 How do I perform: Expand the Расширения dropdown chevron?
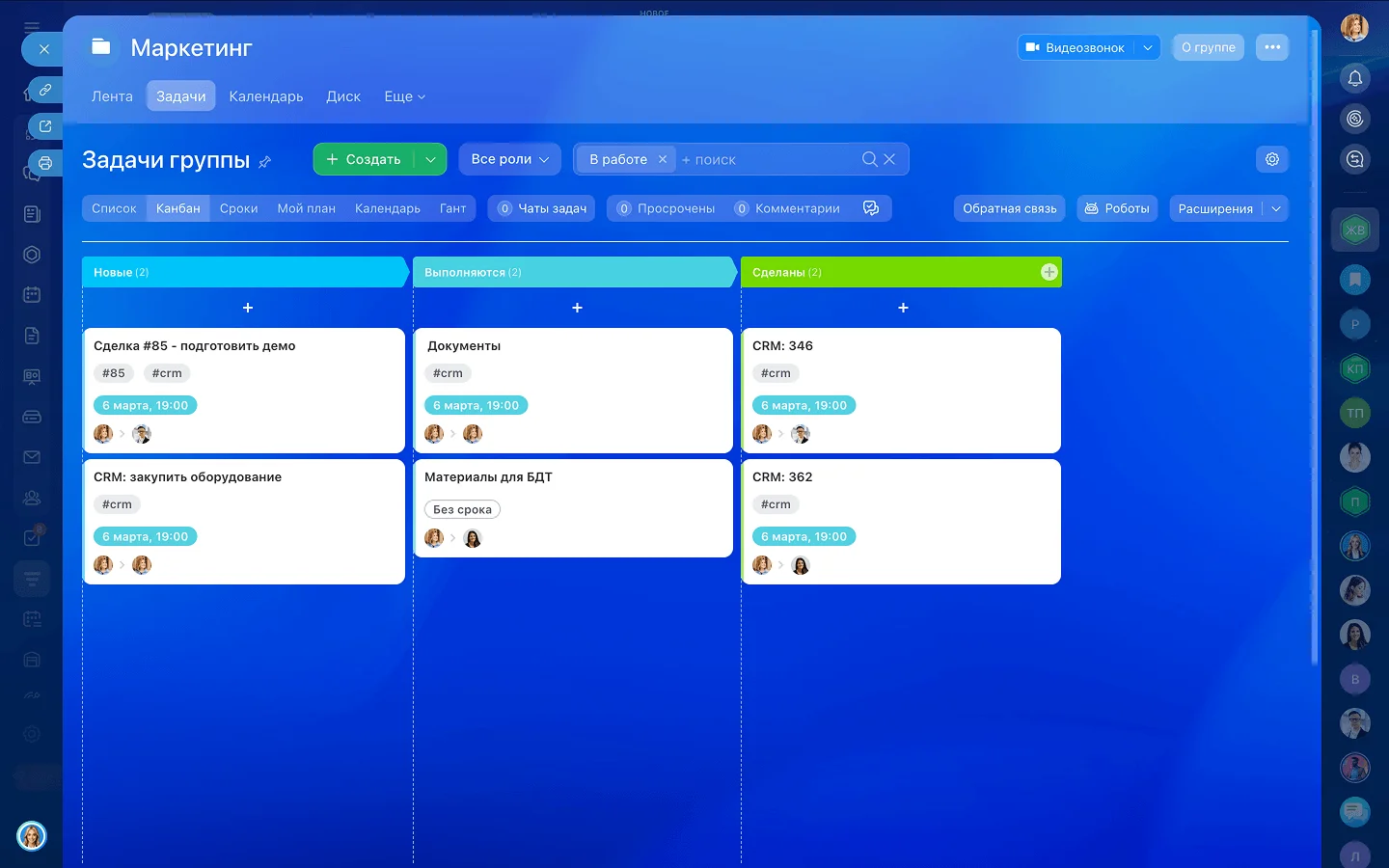[x=1276, y=208]
